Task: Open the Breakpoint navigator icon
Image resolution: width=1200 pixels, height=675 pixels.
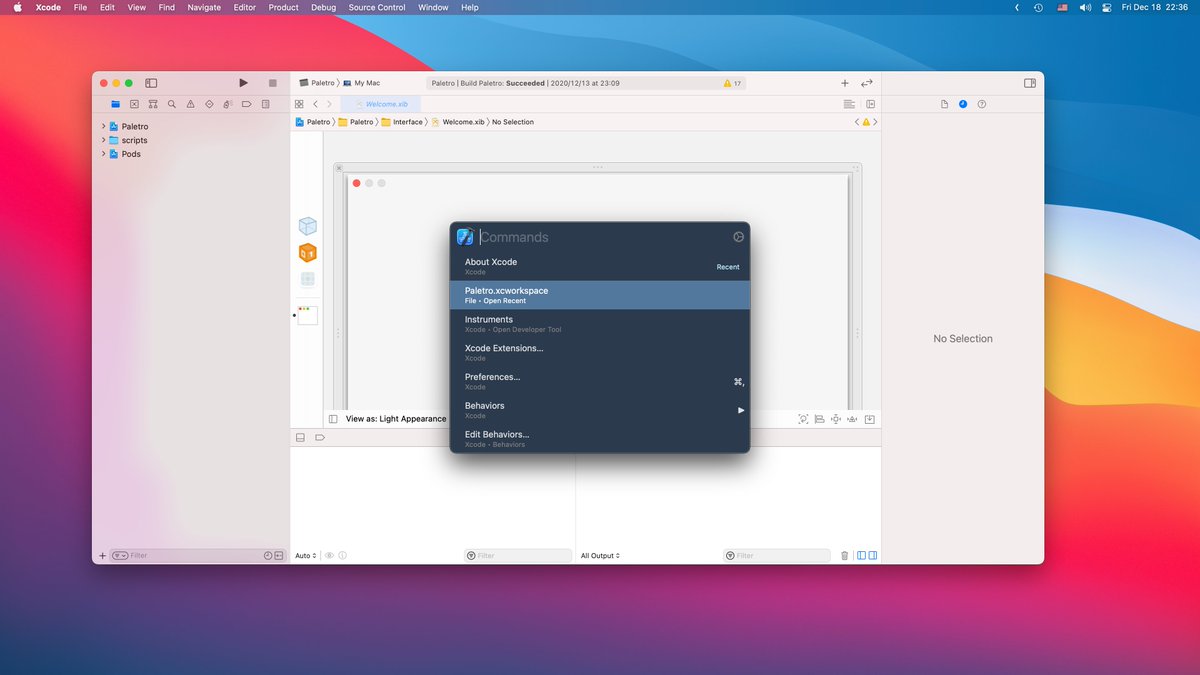Action: pos(246,104)
